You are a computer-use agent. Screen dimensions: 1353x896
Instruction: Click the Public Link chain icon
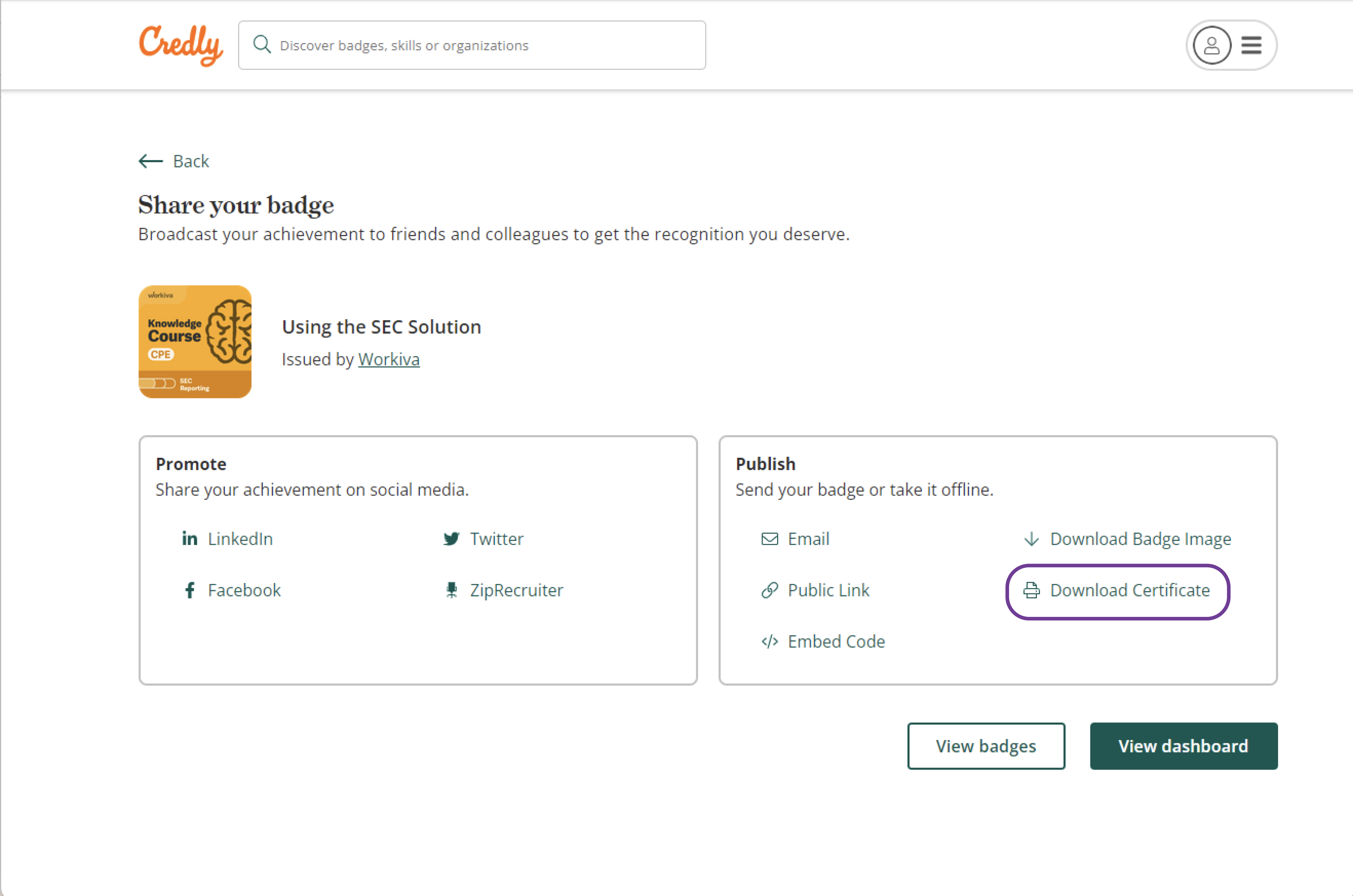770,590
